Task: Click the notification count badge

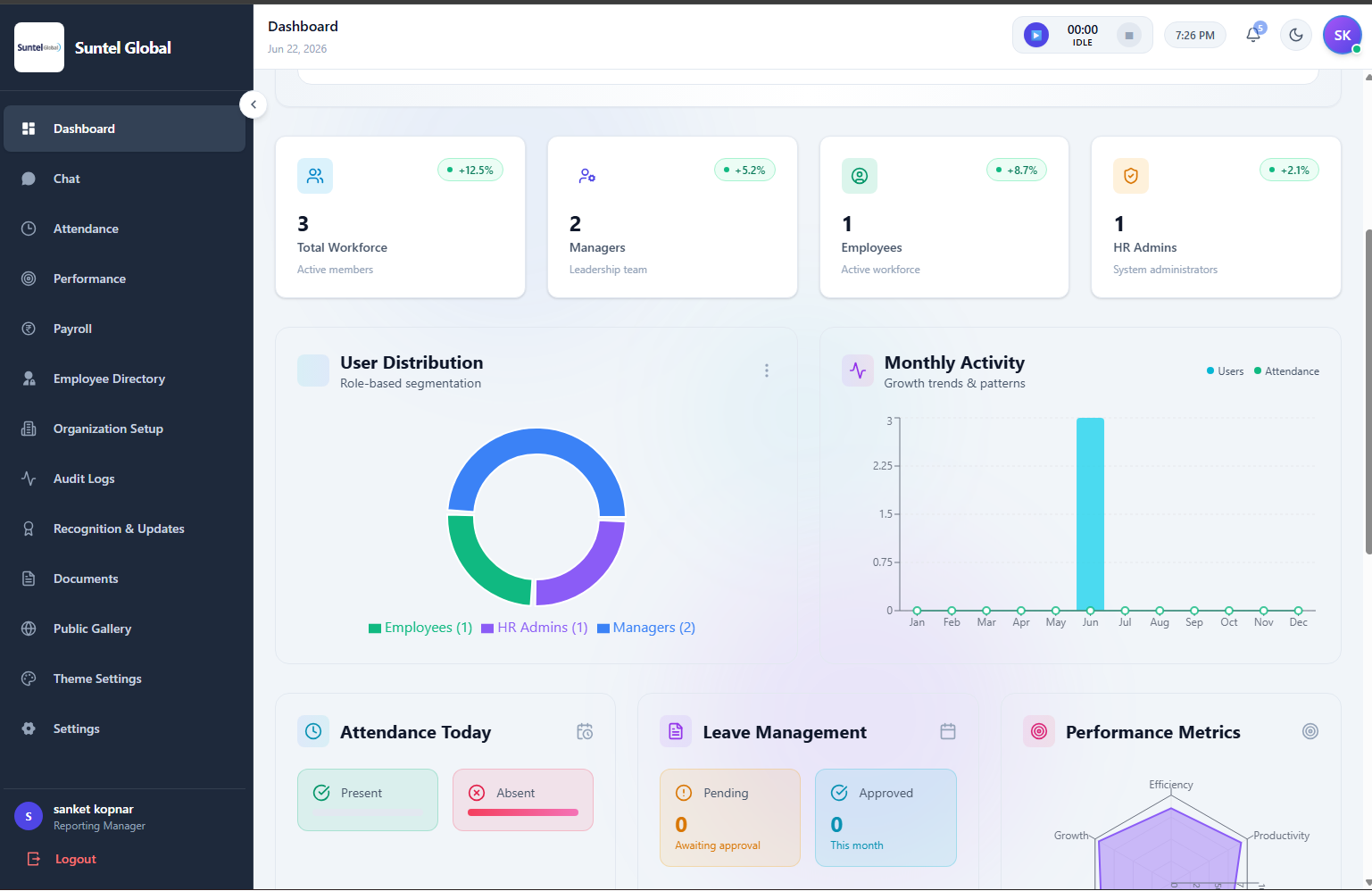Action: tap(1260, 28)
